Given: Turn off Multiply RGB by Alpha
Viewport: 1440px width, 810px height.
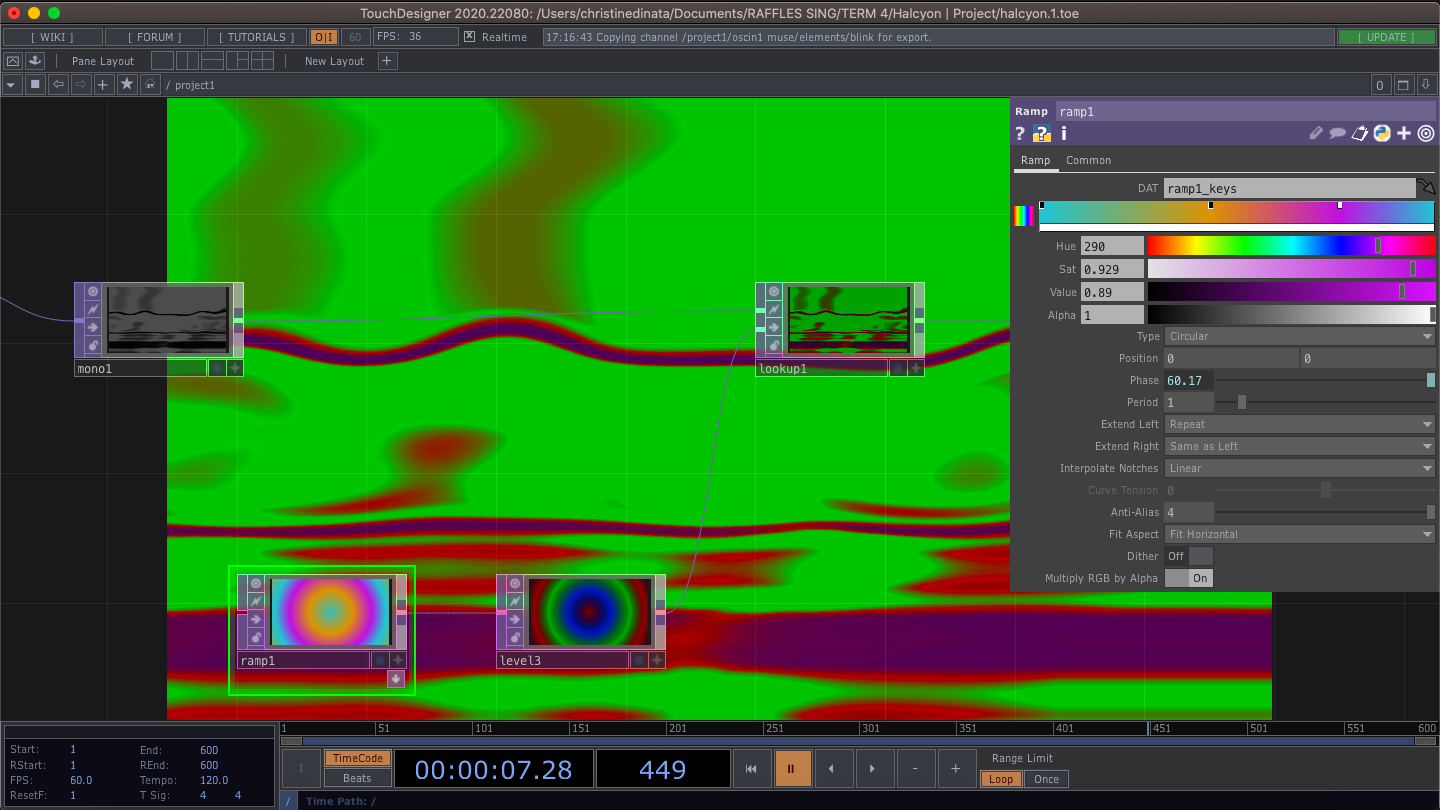Looking at the screenshot, I should (1188, 578).
